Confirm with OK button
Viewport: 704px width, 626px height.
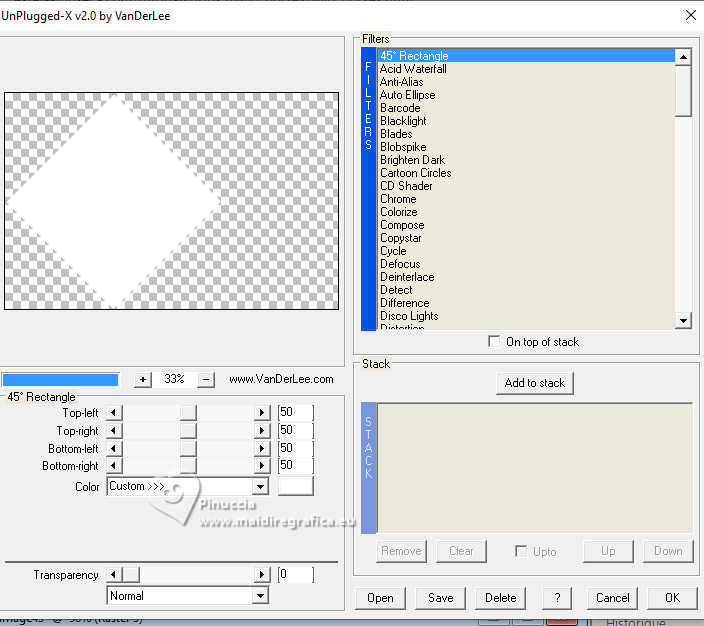click(672, 598)
